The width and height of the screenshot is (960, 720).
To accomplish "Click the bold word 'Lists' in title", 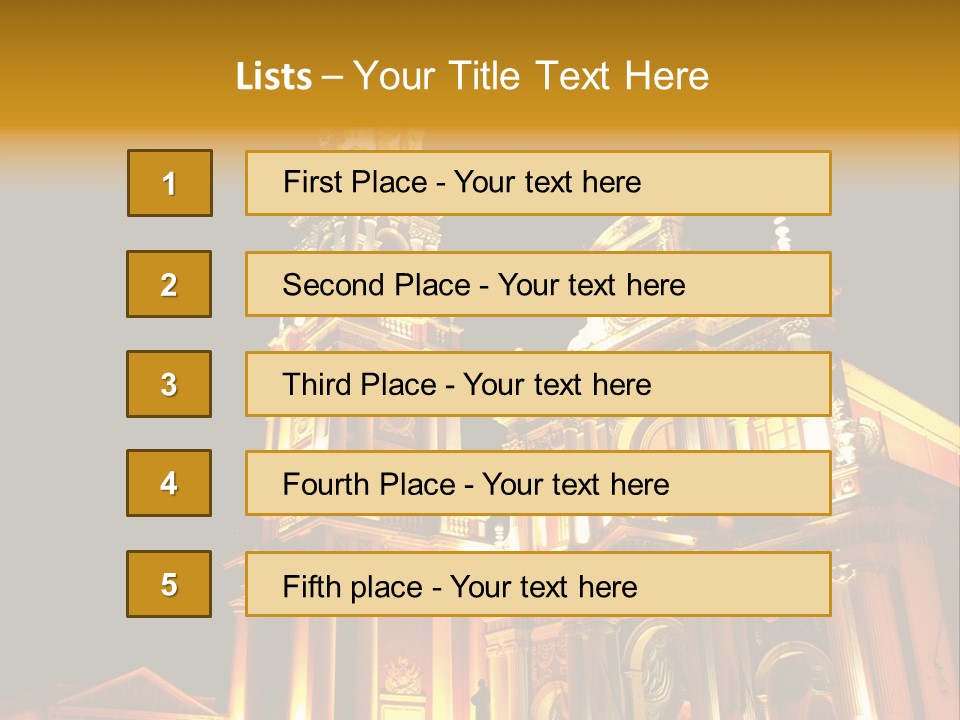I will point(274,77).
